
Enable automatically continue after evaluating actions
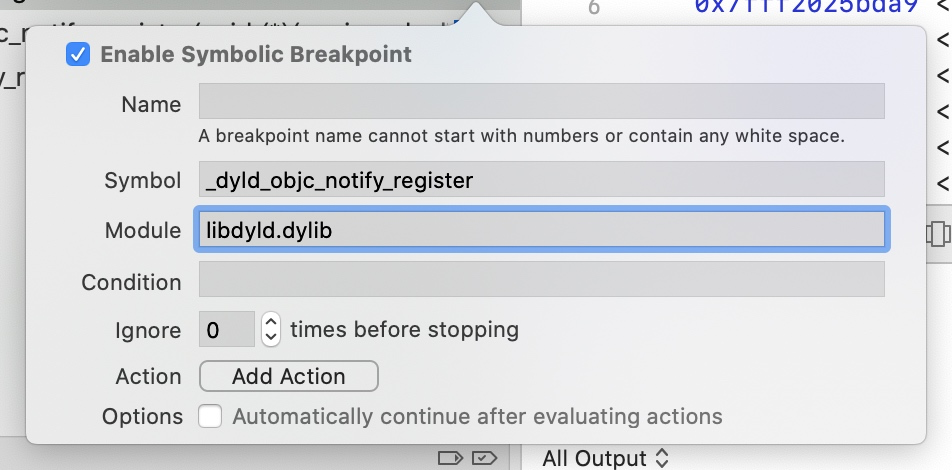(x=210, y=416)
